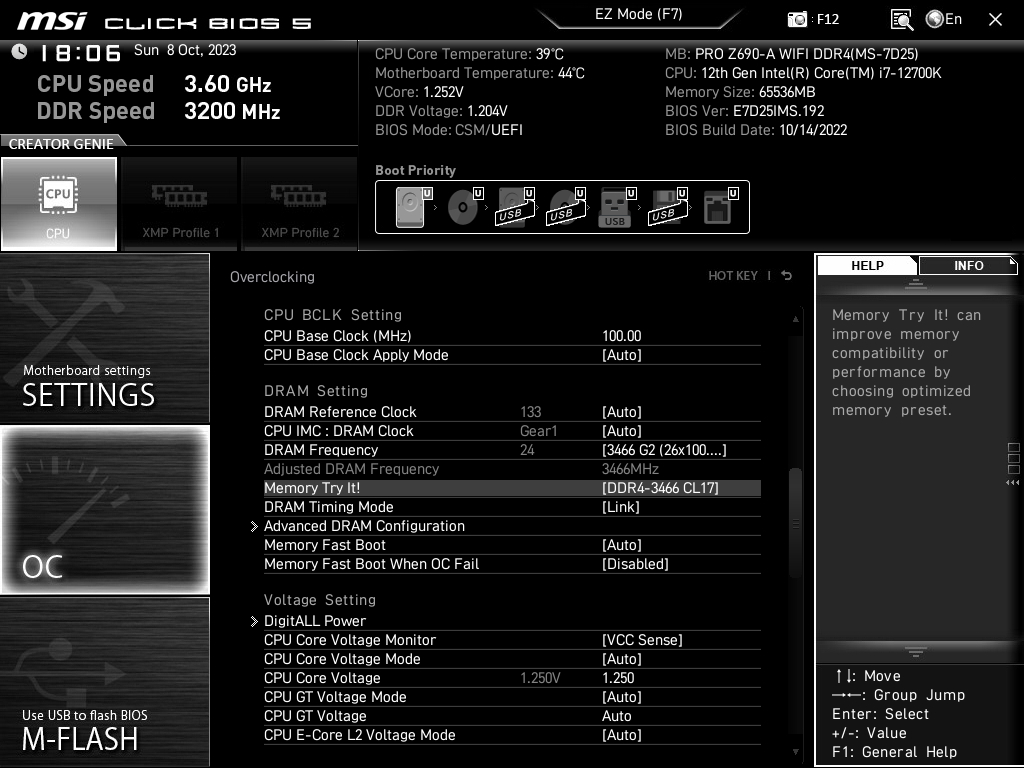
Task: Open the SETTINGS motherboard tile
Action: click(x=104, y=338)
